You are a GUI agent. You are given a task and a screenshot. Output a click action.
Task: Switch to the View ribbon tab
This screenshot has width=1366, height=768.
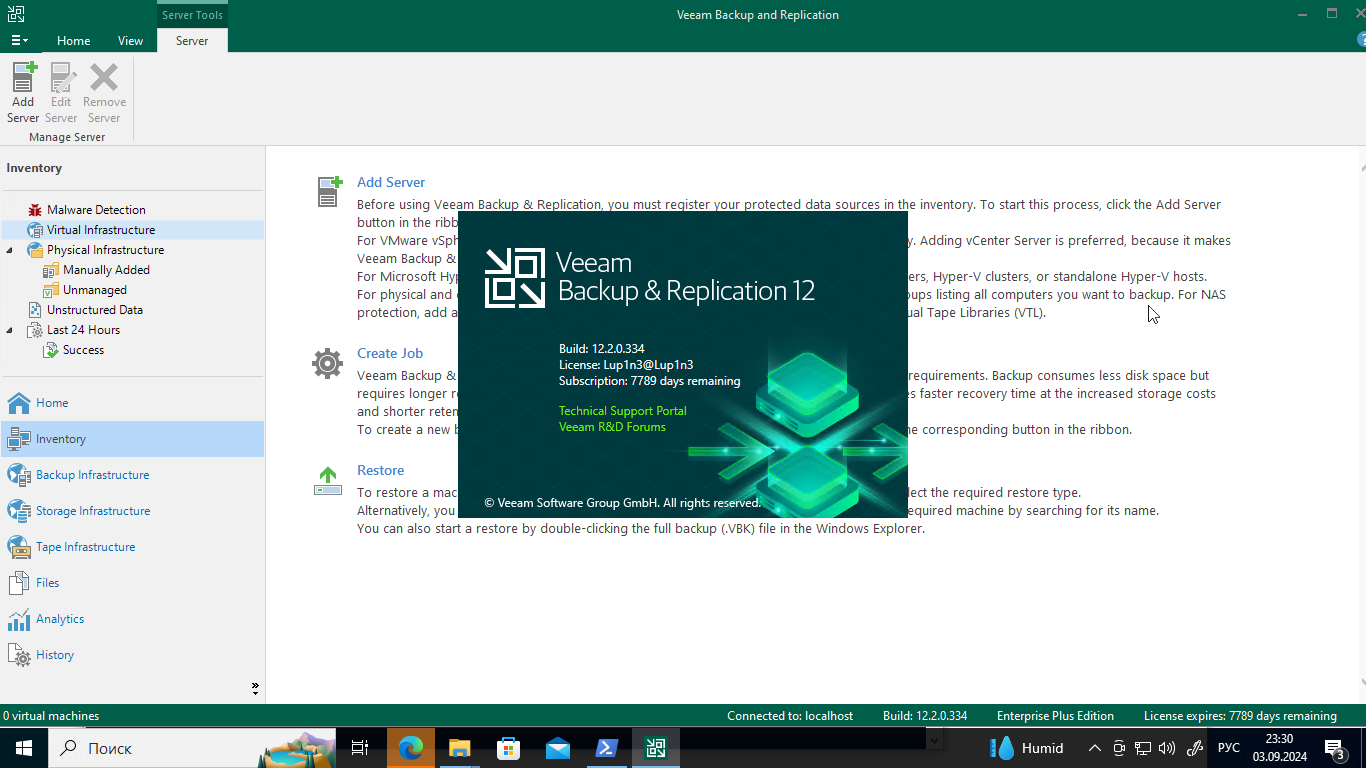tap(130, 41)
